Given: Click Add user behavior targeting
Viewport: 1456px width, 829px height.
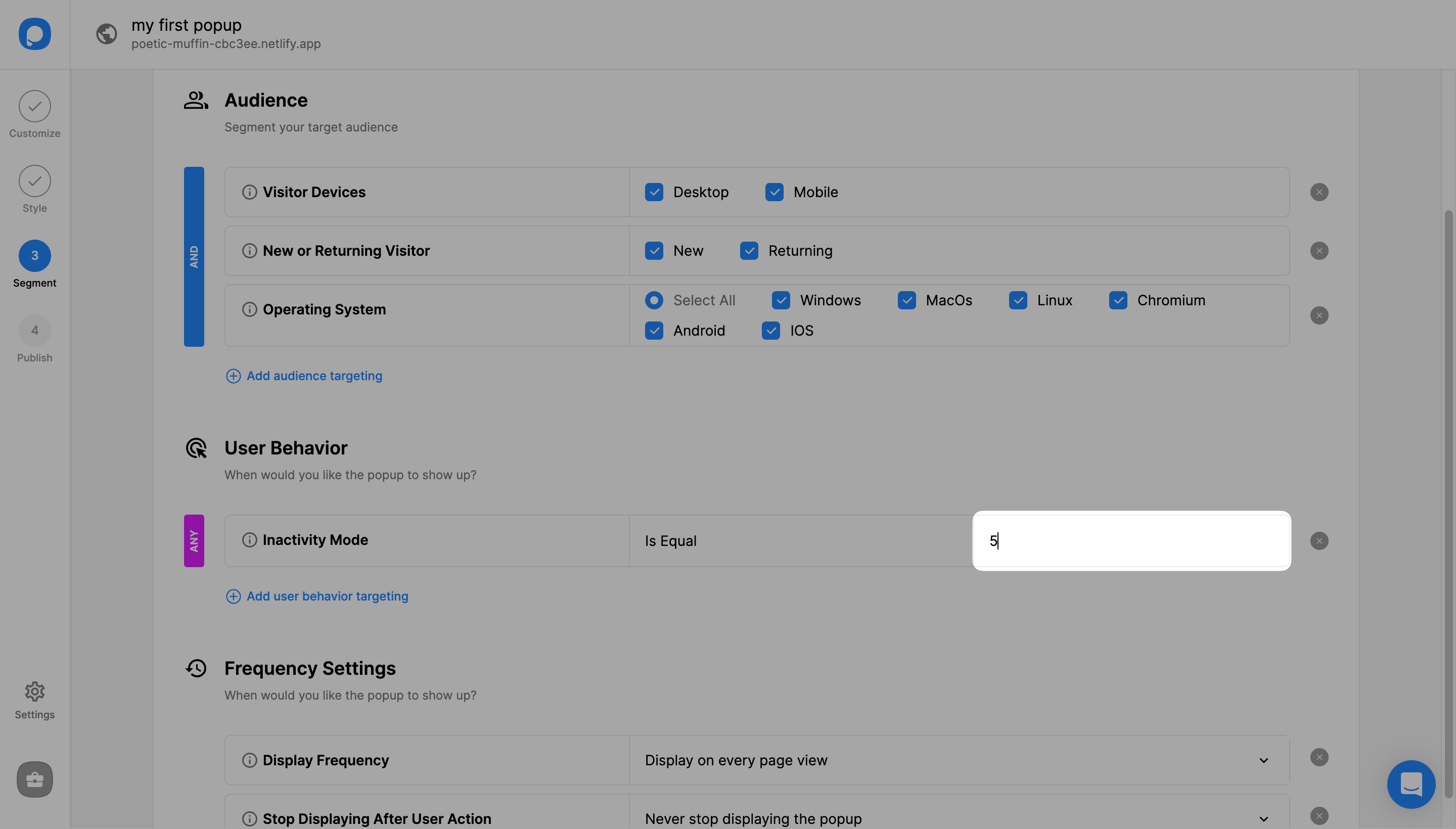Looking at the screenshot, I should click(316, 595).
